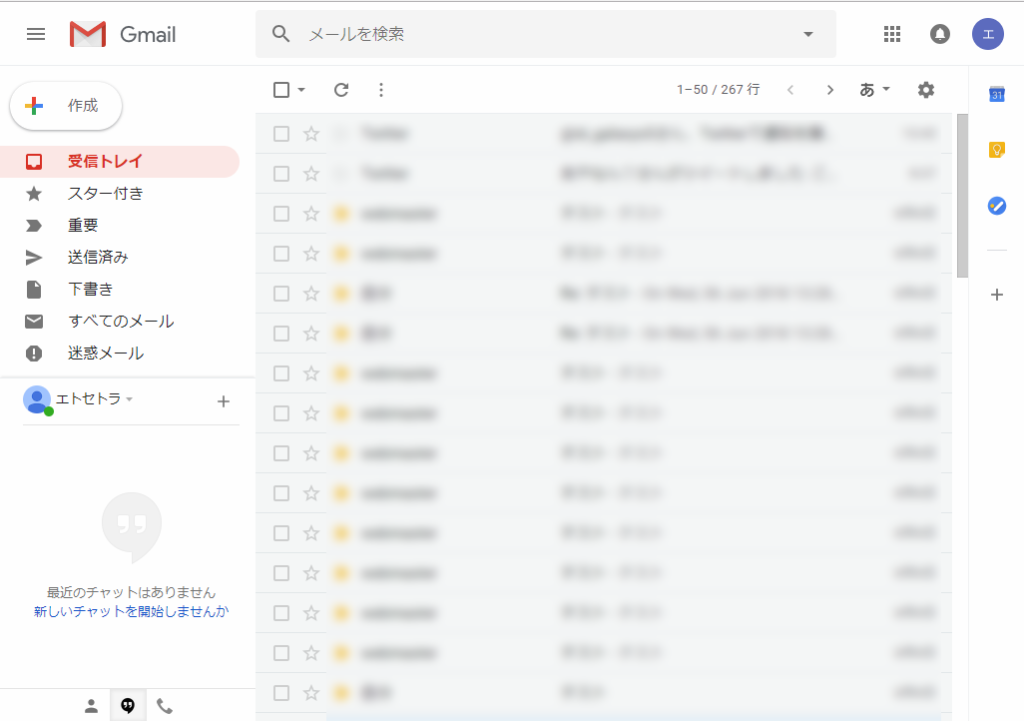Star the second email in list

[311, 174]
